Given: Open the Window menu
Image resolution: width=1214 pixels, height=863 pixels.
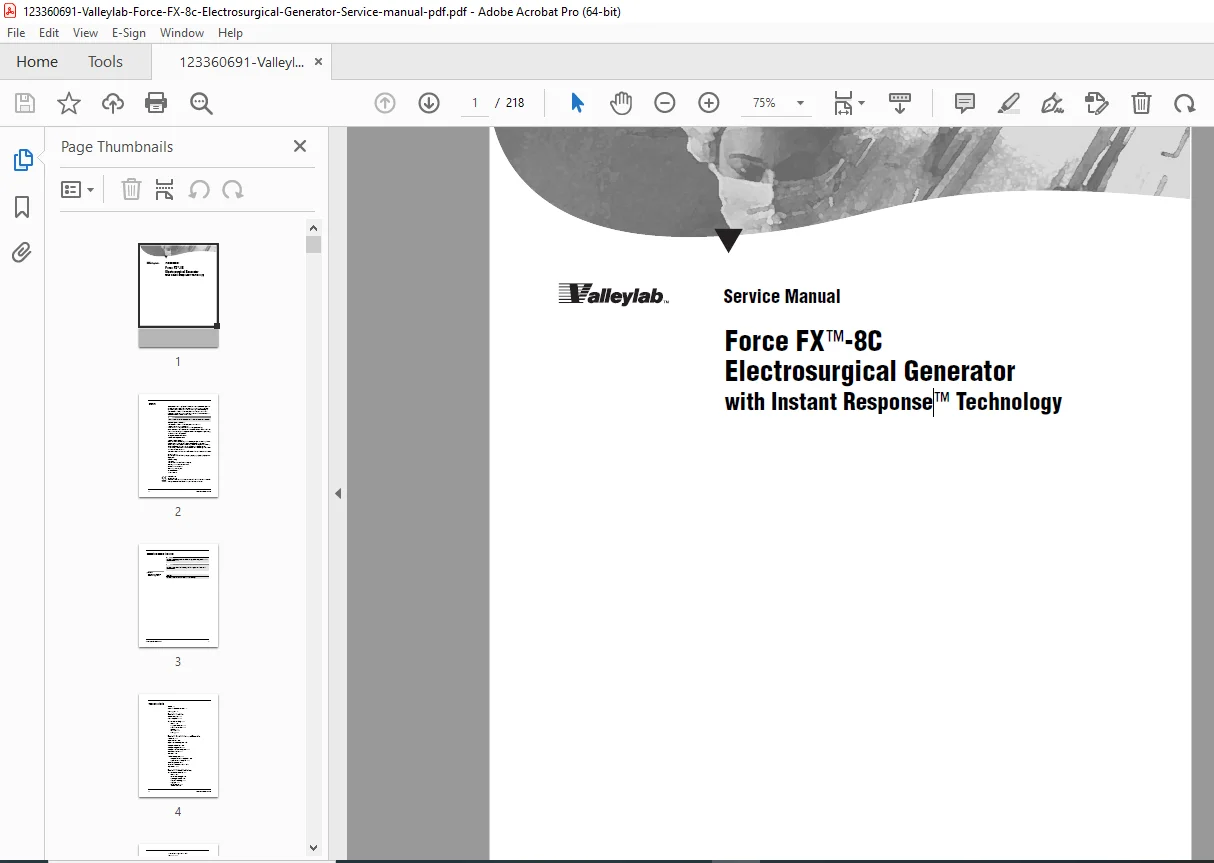Looking at the screenshot, I should 182,33.
